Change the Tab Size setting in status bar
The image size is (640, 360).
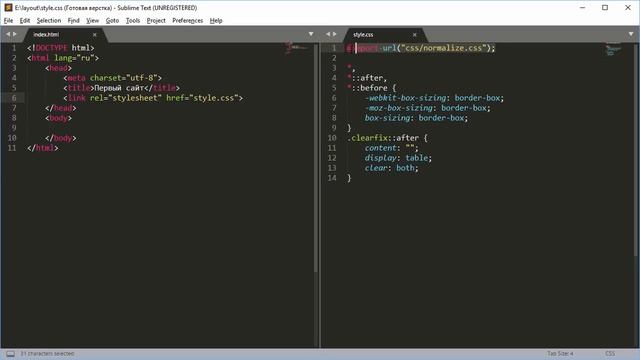tap(560, 353)
